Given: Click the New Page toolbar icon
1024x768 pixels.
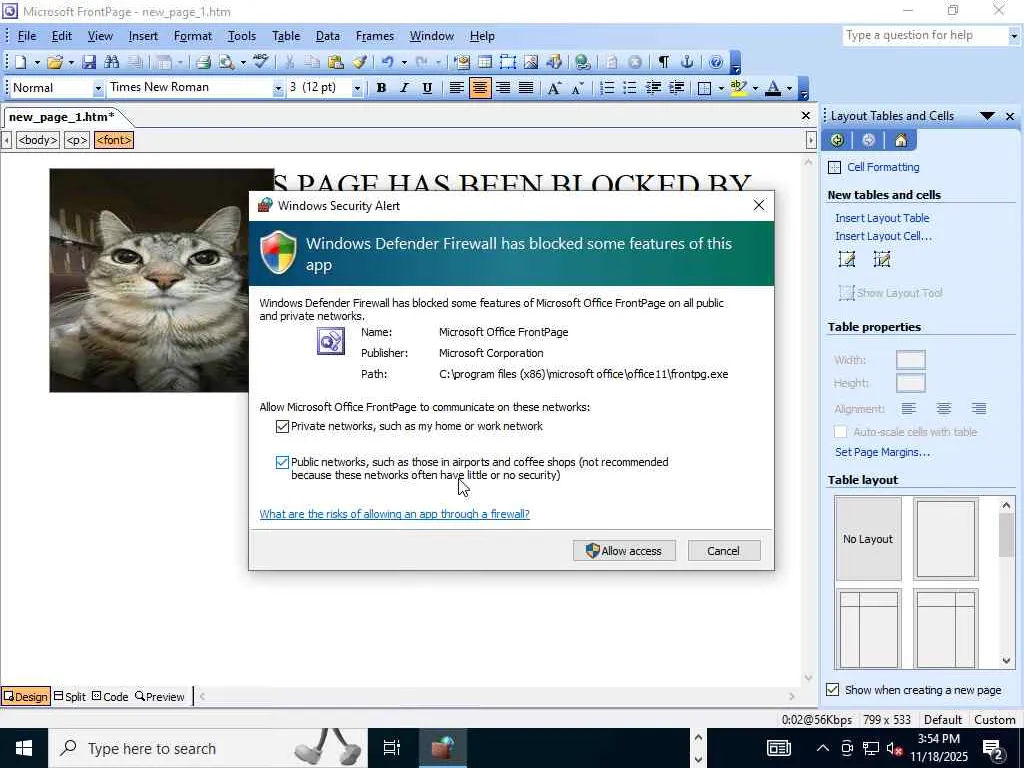Looking at the screenshot, I should (21, 62).
